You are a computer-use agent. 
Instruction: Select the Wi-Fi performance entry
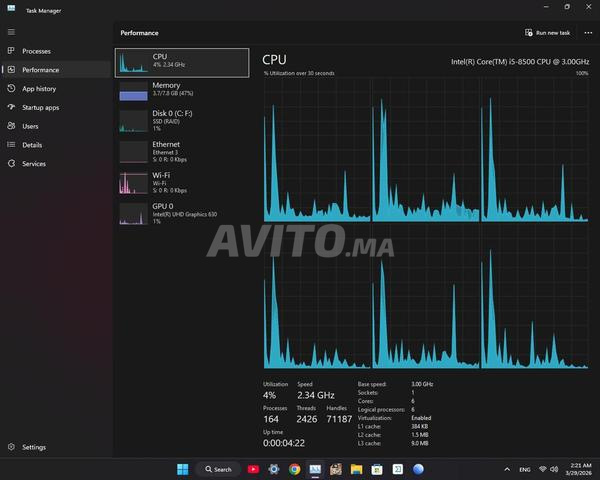(183, 182)
